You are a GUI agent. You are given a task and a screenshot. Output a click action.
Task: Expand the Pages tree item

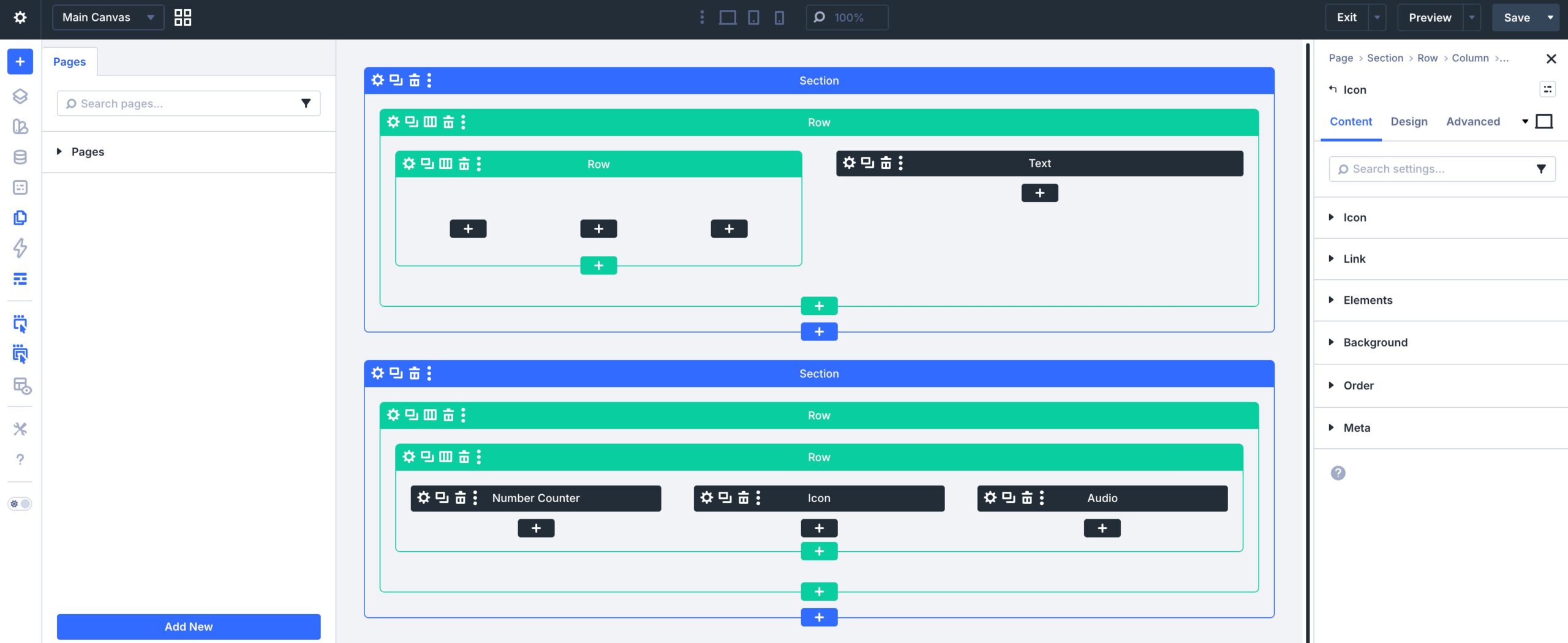coord(59,151)
